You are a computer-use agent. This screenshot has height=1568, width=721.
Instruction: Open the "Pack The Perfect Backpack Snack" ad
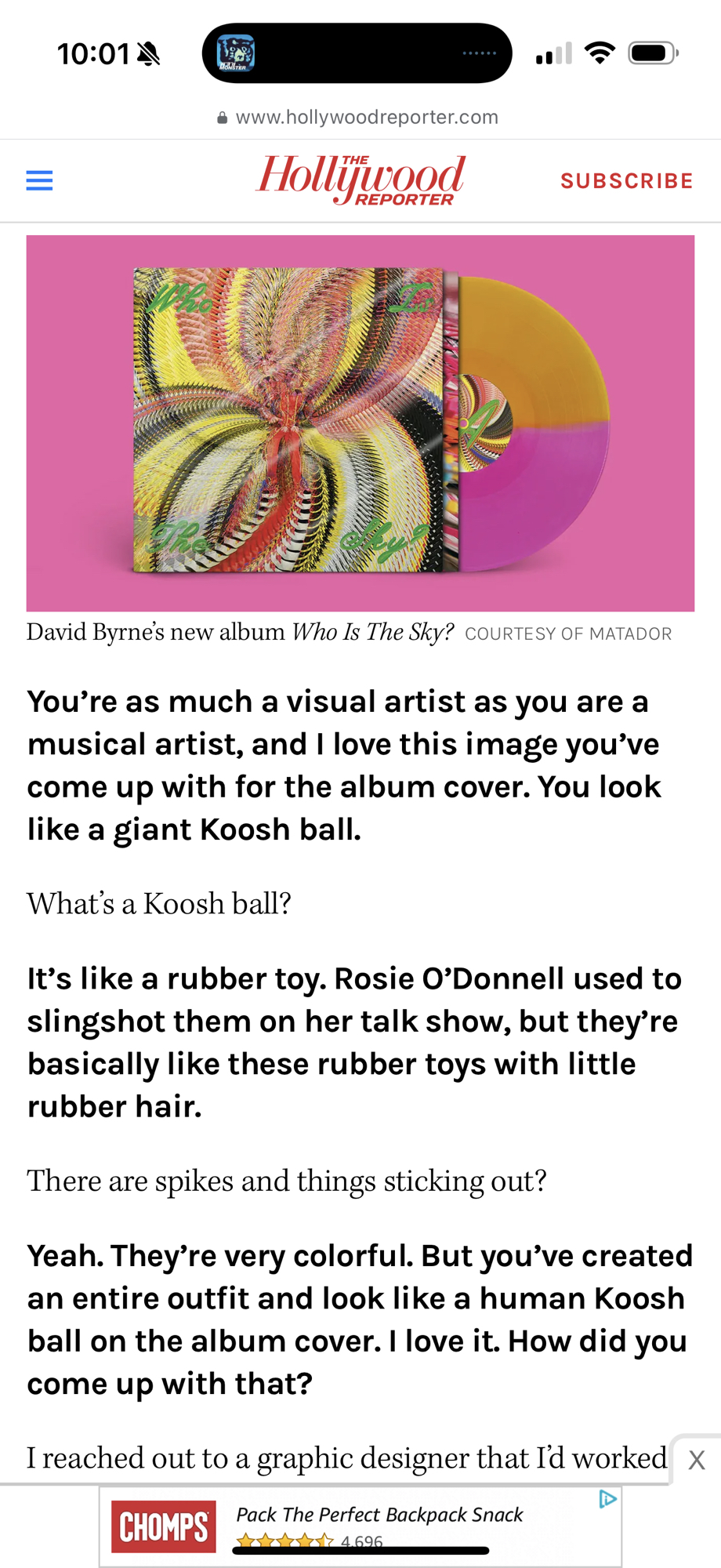tap(379, 1515)
